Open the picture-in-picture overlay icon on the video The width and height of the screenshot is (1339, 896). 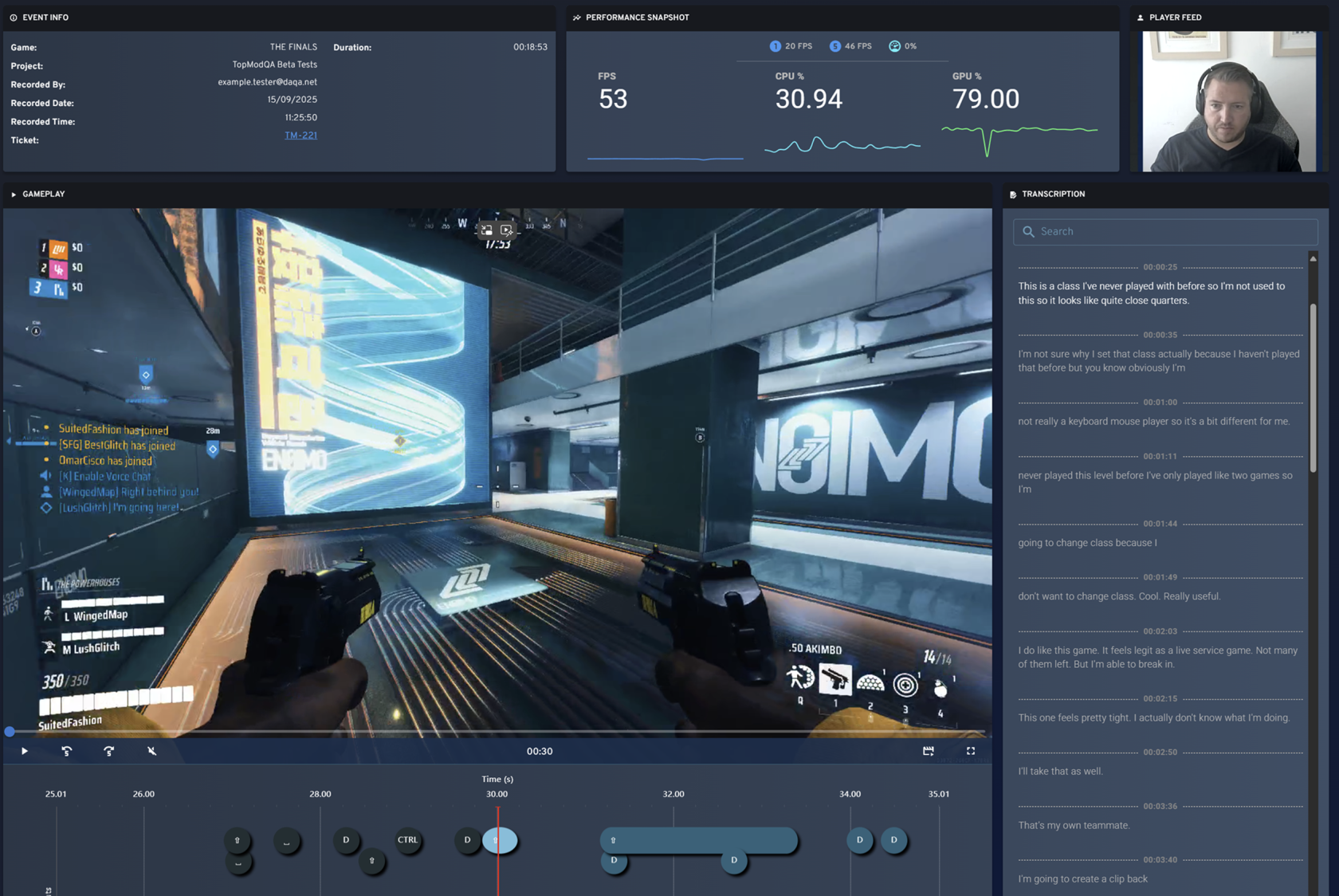click(x=486, y=230)
